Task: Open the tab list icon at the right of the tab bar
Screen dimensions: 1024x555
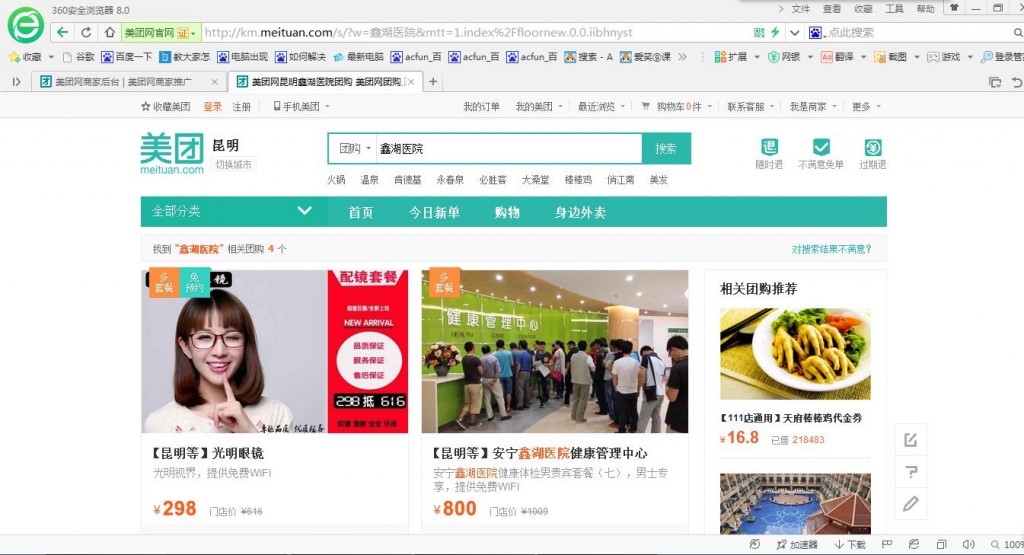Action: click(995, 82)
